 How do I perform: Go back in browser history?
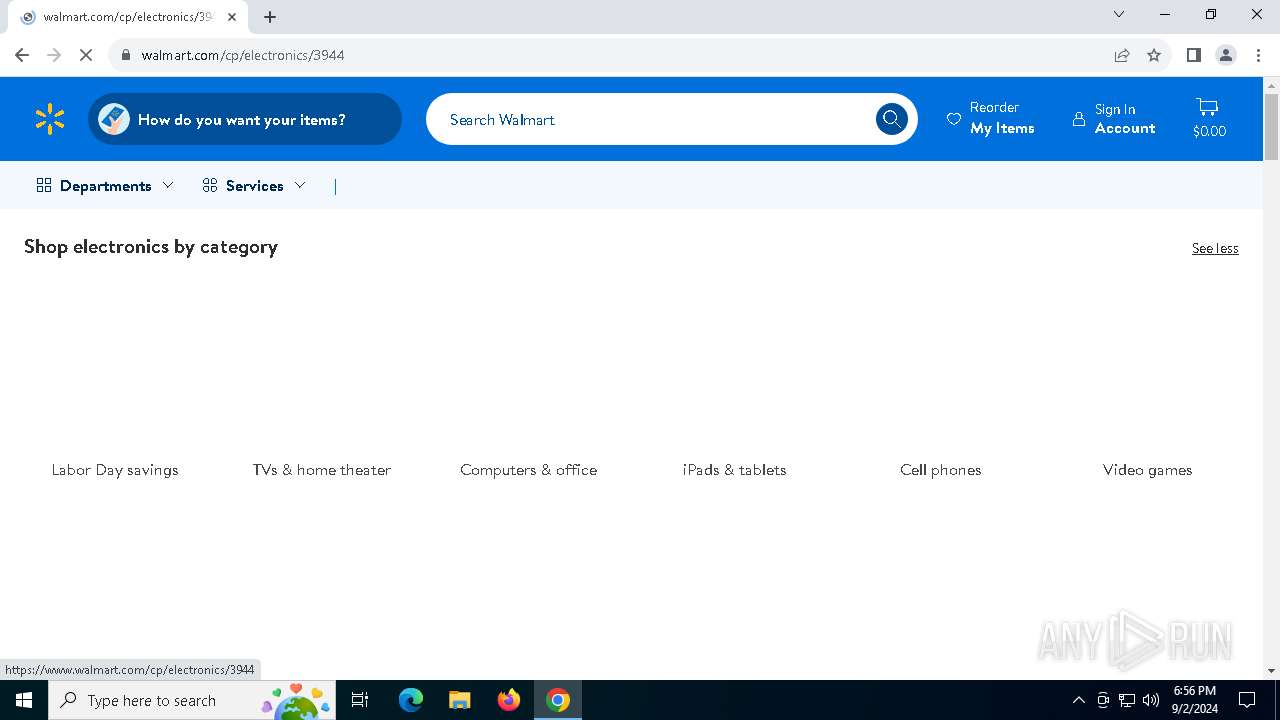coord(22,55)
